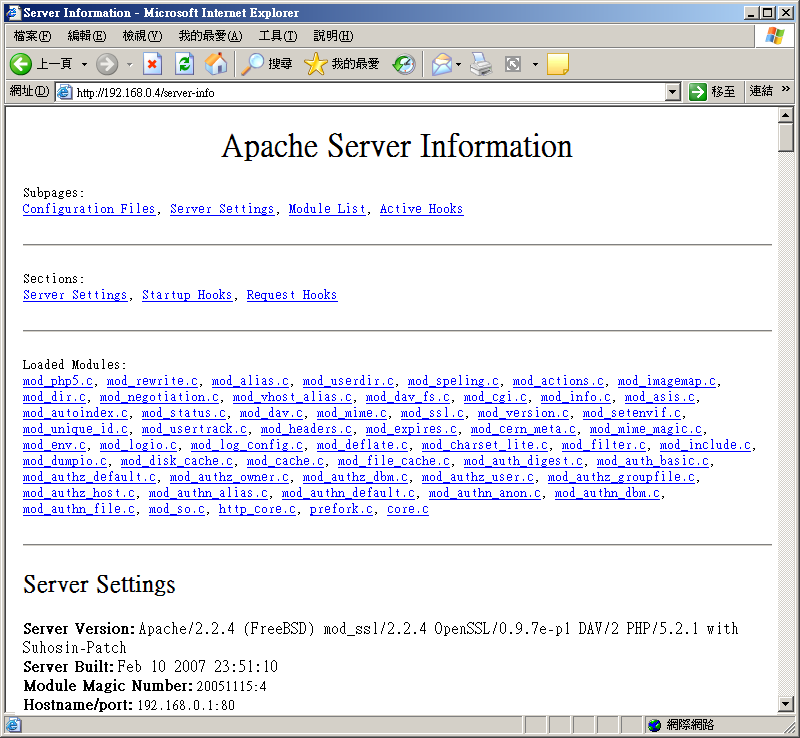Open the mod_ssl.c module link
The width and height of the screenshot is (800, 738).
coord(432,413)
